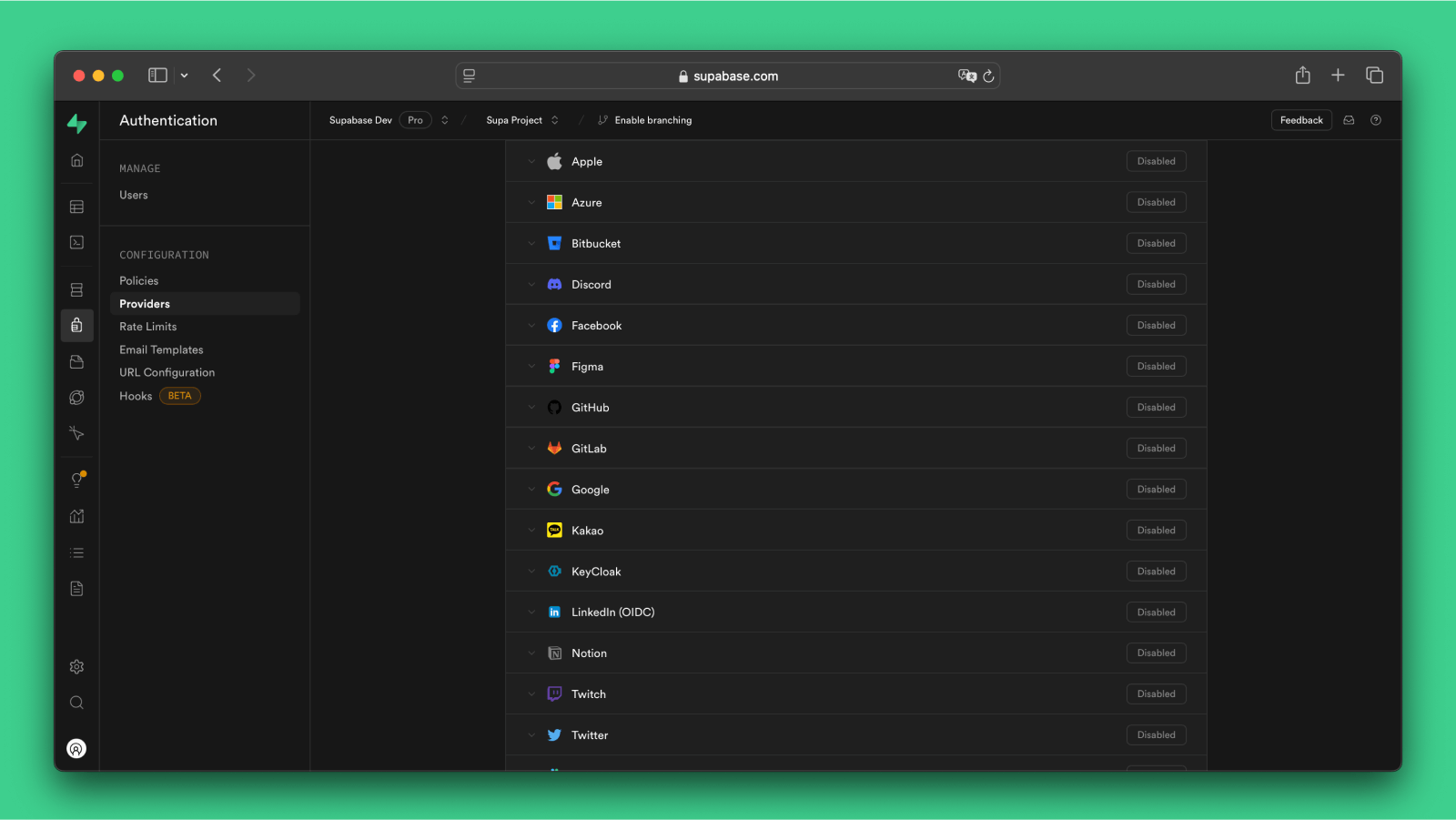Select the KeyCloak provider row

(x=855, y=571)
